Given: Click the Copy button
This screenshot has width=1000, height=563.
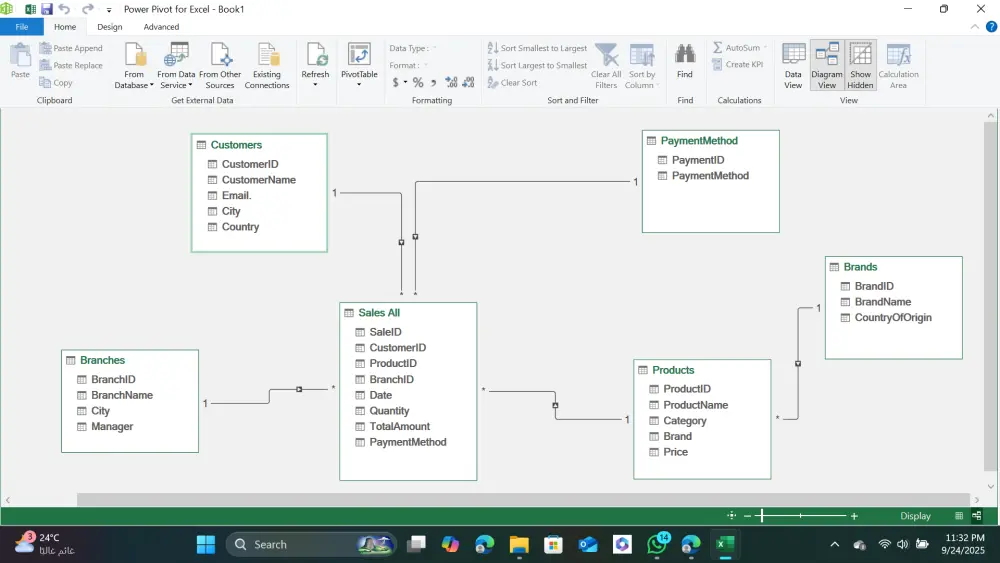Looking at the screenshot, I should tap(56, 82).
